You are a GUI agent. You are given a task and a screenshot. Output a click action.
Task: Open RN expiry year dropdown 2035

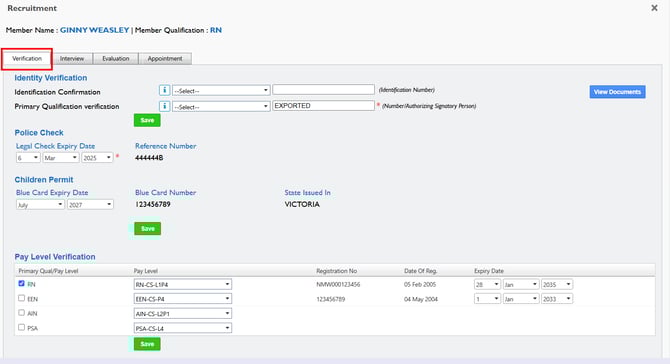coord(557,284)
